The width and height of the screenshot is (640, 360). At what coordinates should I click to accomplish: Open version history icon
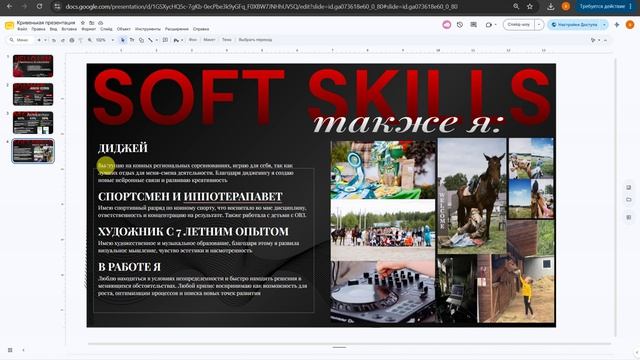[x=460, y=25]
